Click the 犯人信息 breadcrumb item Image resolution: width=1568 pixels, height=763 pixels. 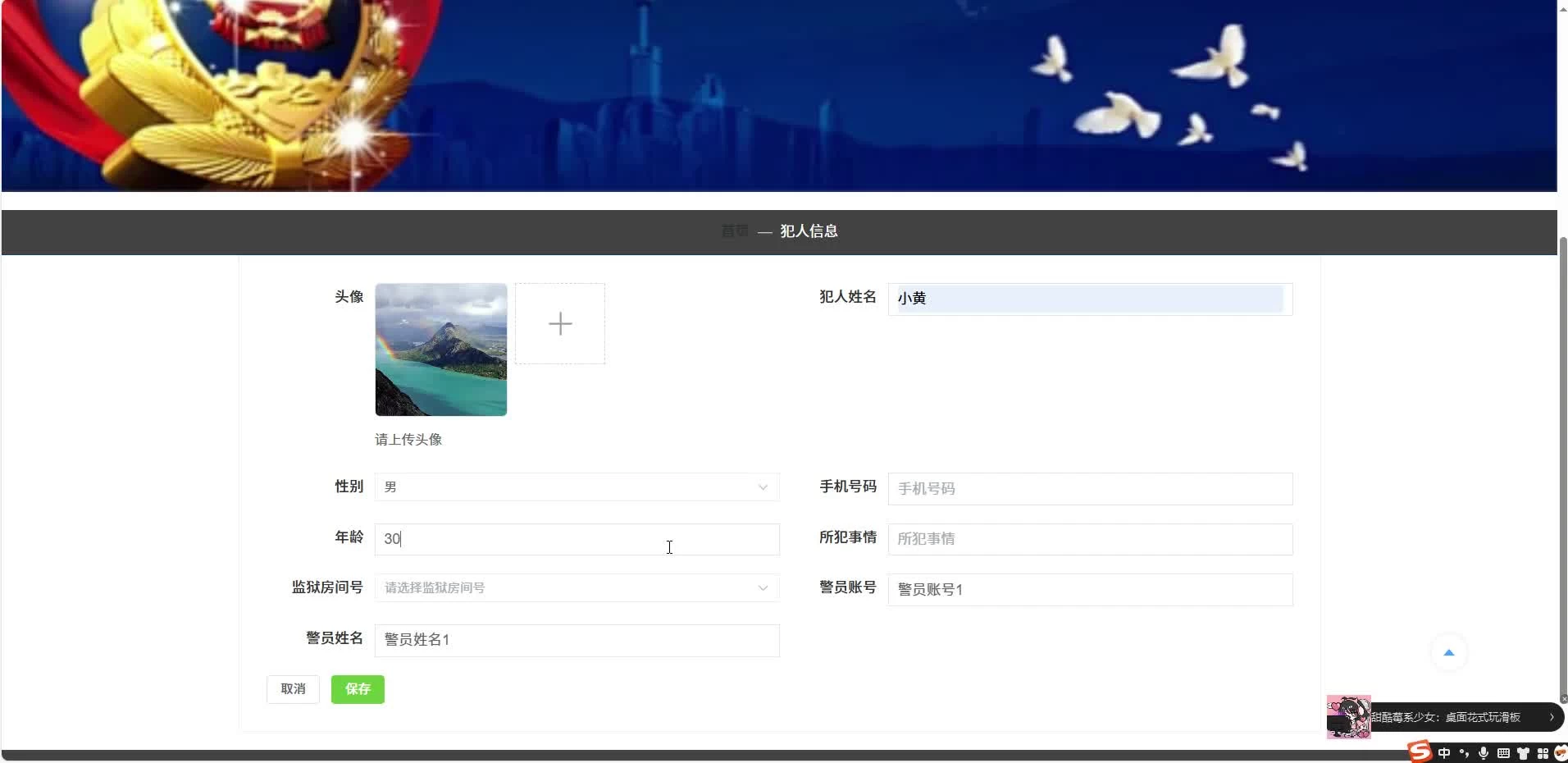pos(809,231)
